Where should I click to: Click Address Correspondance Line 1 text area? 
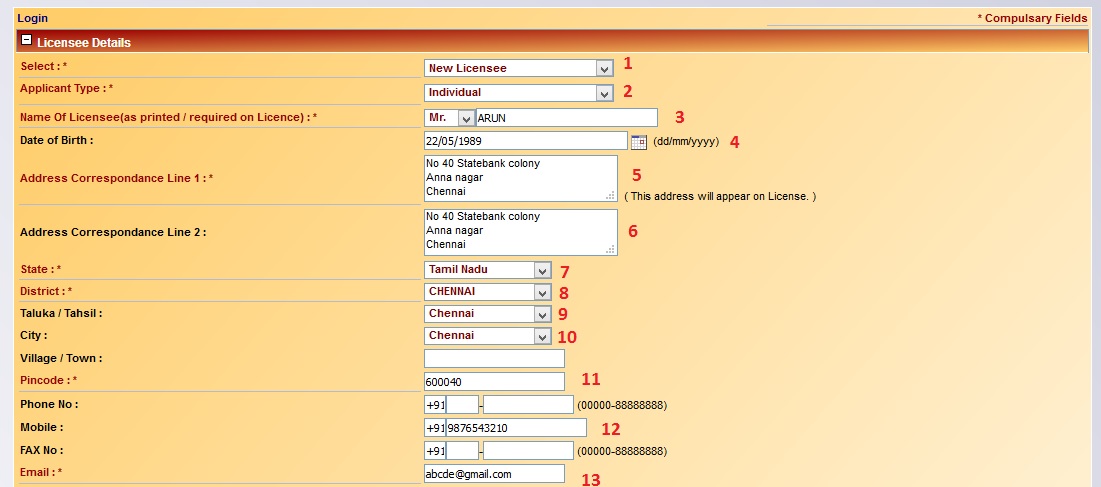pos(520,178)
